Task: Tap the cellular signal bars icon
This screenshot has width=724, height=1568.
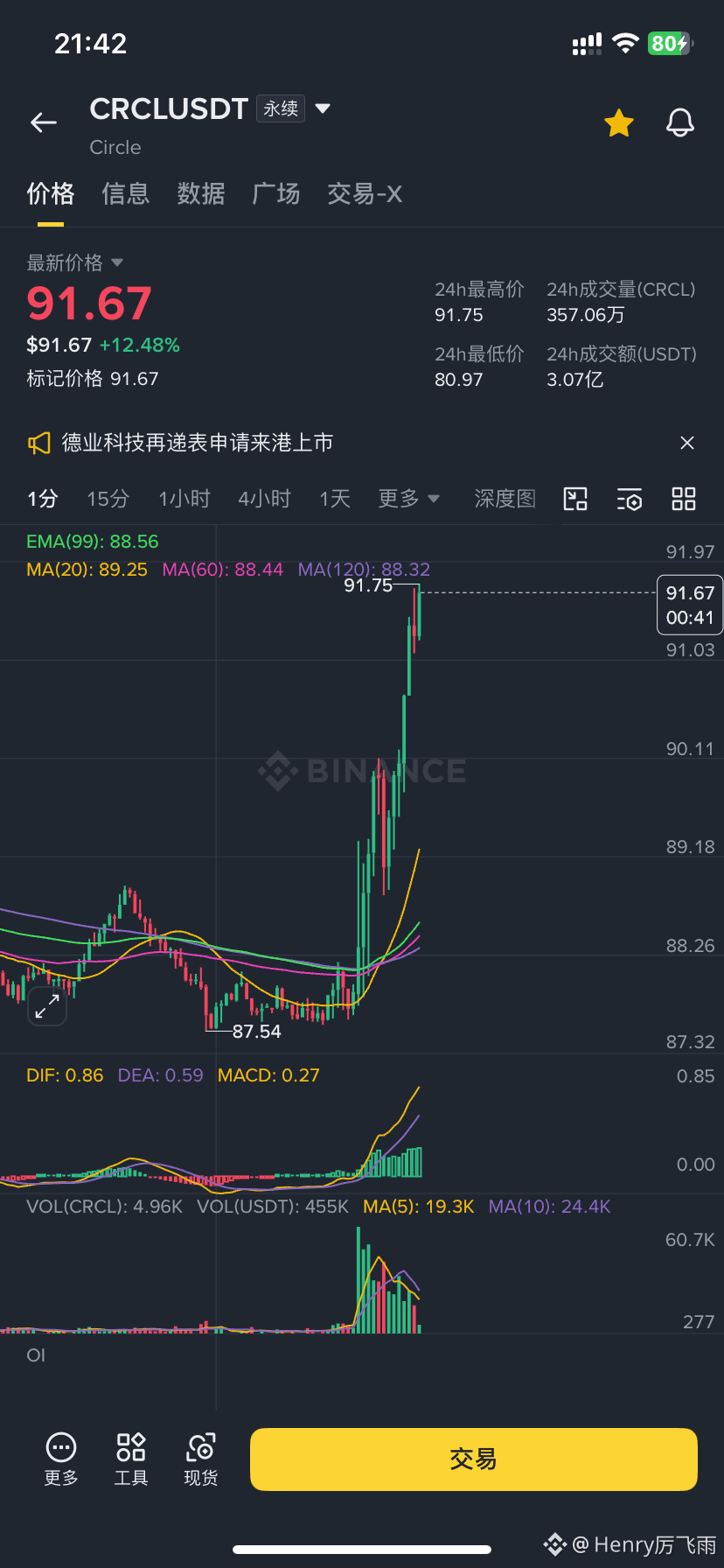Action: pyautogui.click(x=587, y=44)
